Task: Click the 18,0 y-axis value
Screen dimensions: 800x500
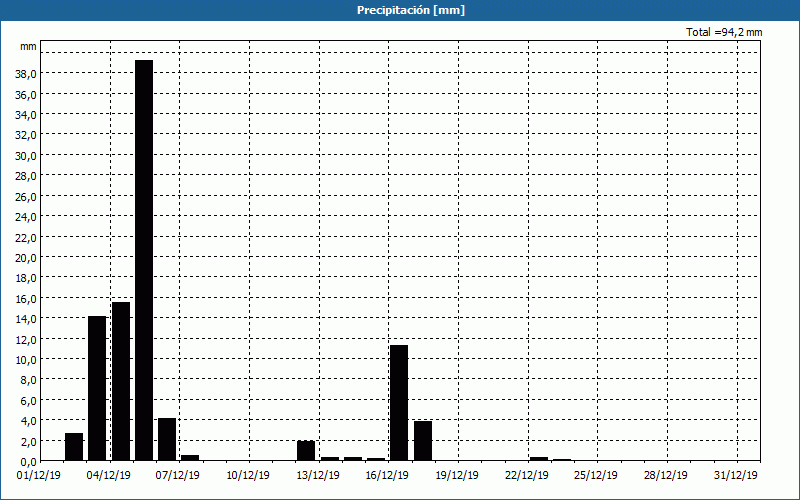Action: click(x=26, y=278)
